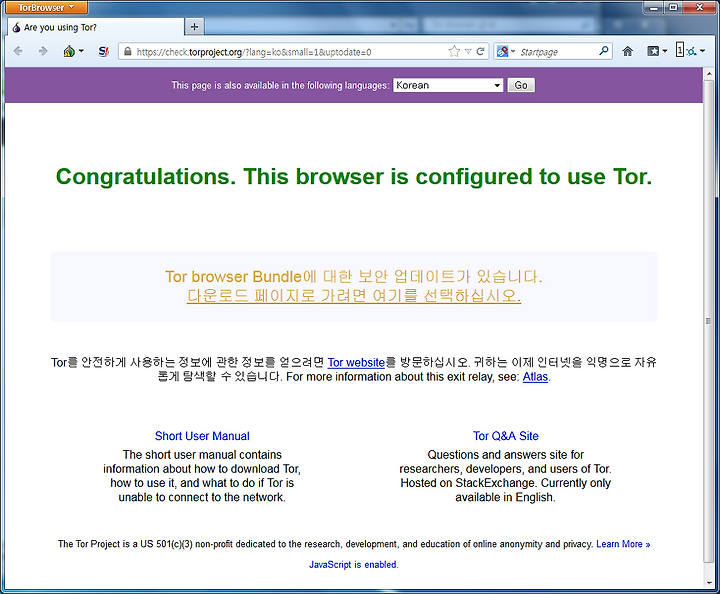This screenshot has width=720, height=594.
Task: Open the Short User Manual link
Action: (x=202, y=436)
